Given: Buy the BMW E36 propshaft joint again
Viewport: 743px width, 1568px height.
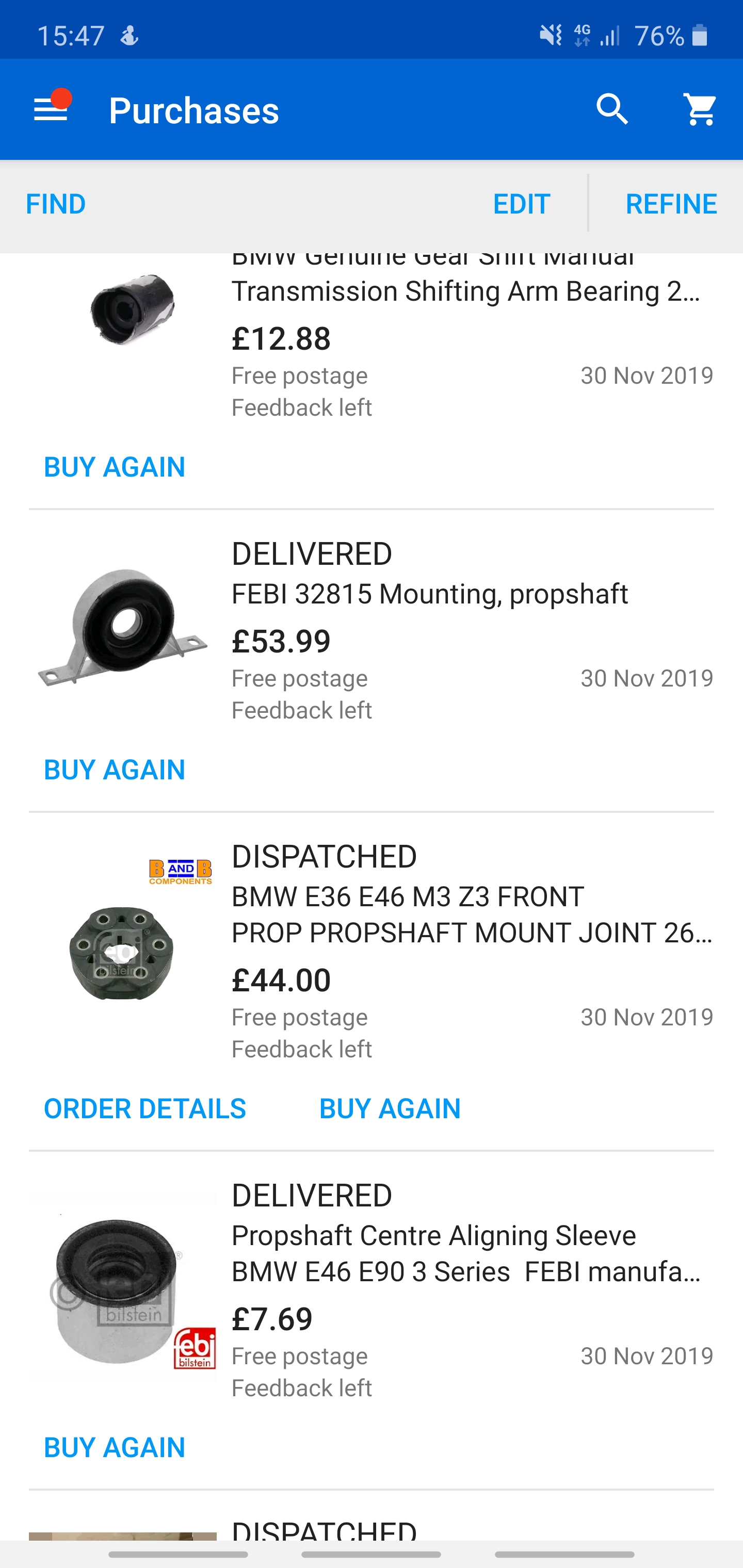Looking at the screenshot, I should point(390,1108).
